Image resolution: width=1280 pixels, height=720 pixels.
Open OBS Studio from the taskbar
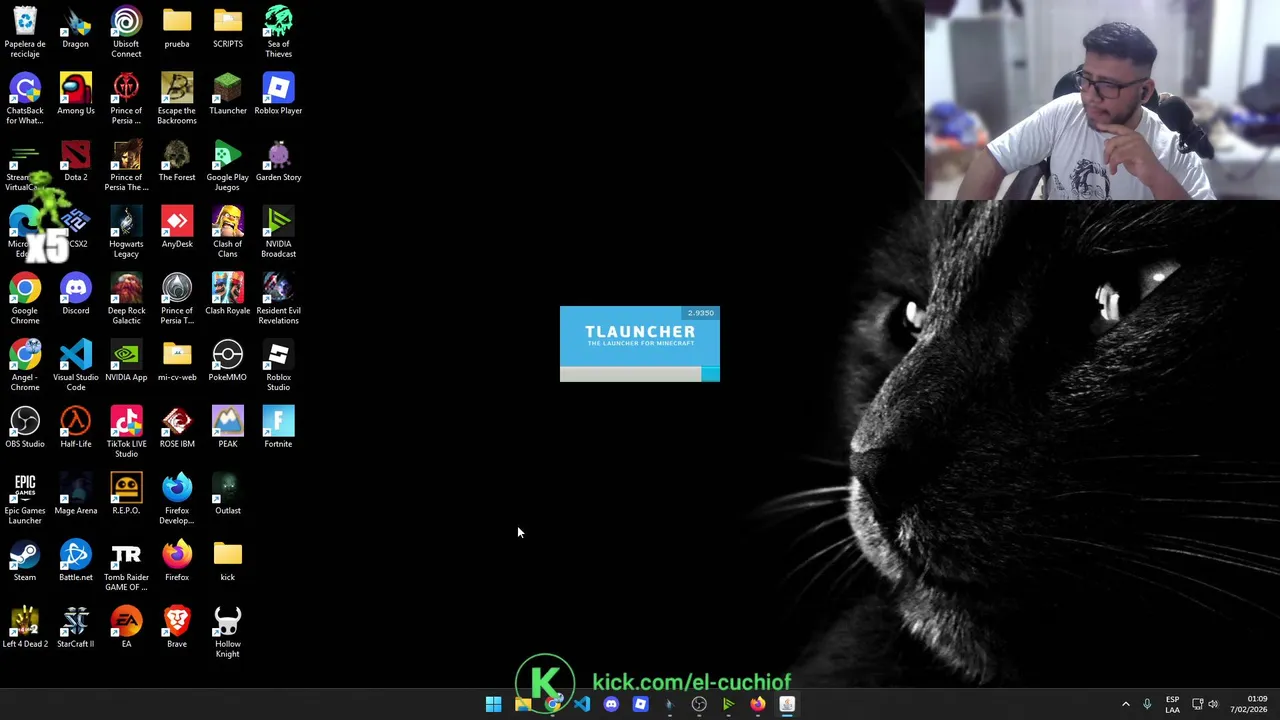pos(699,704)
